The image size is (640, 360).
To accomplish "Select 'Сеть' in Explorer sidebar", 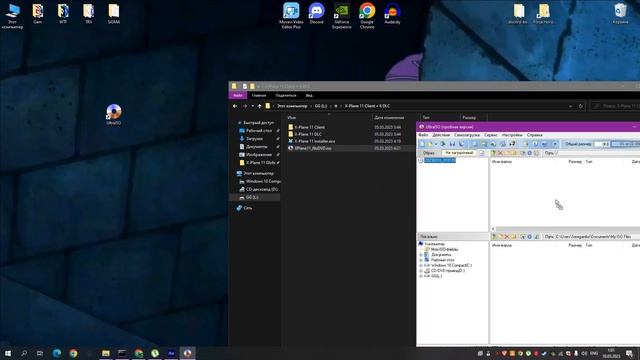I will tap(248, 208).
